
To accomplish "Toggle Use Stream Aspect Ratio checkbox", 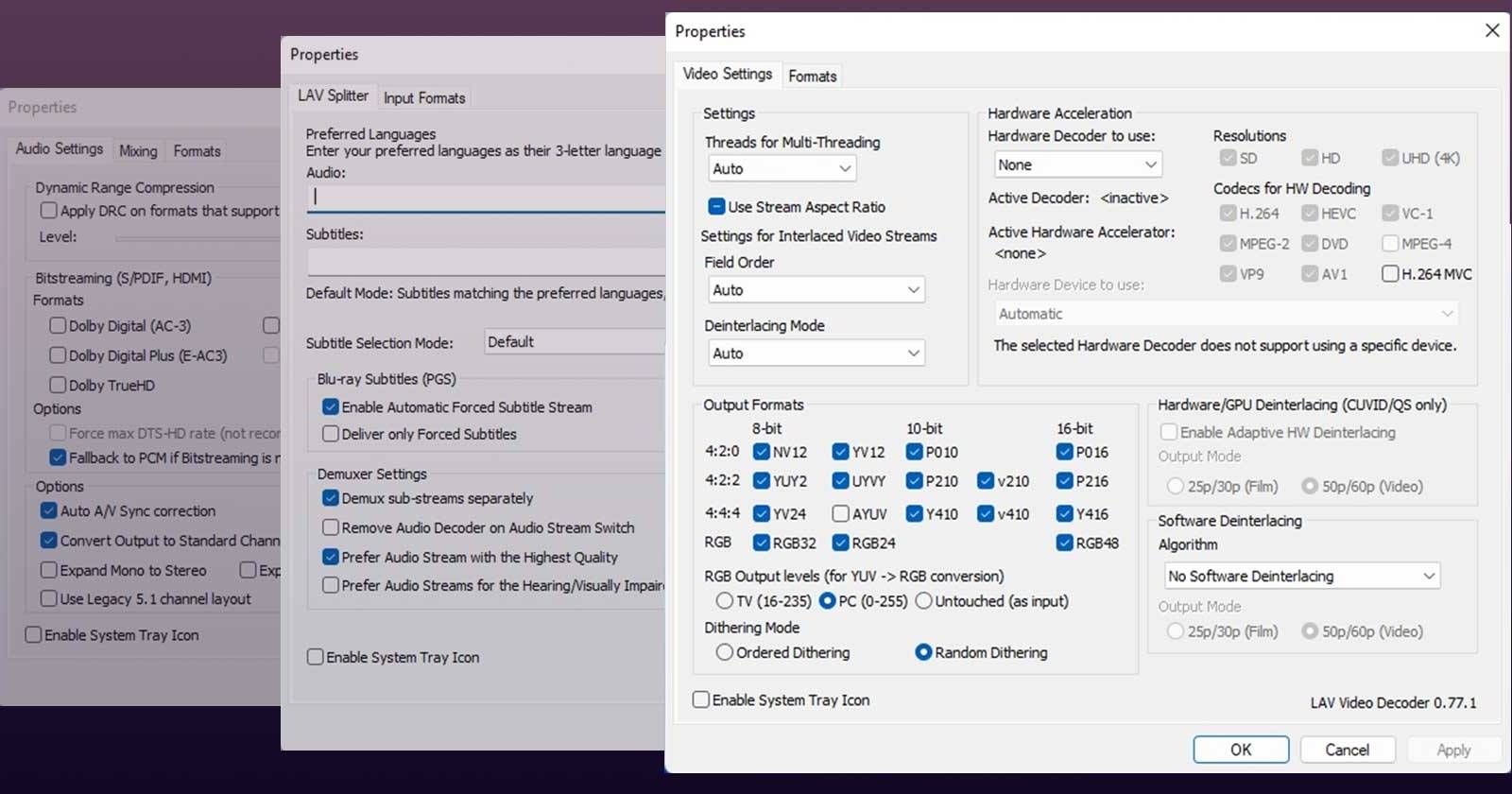I will pos(716,207).
